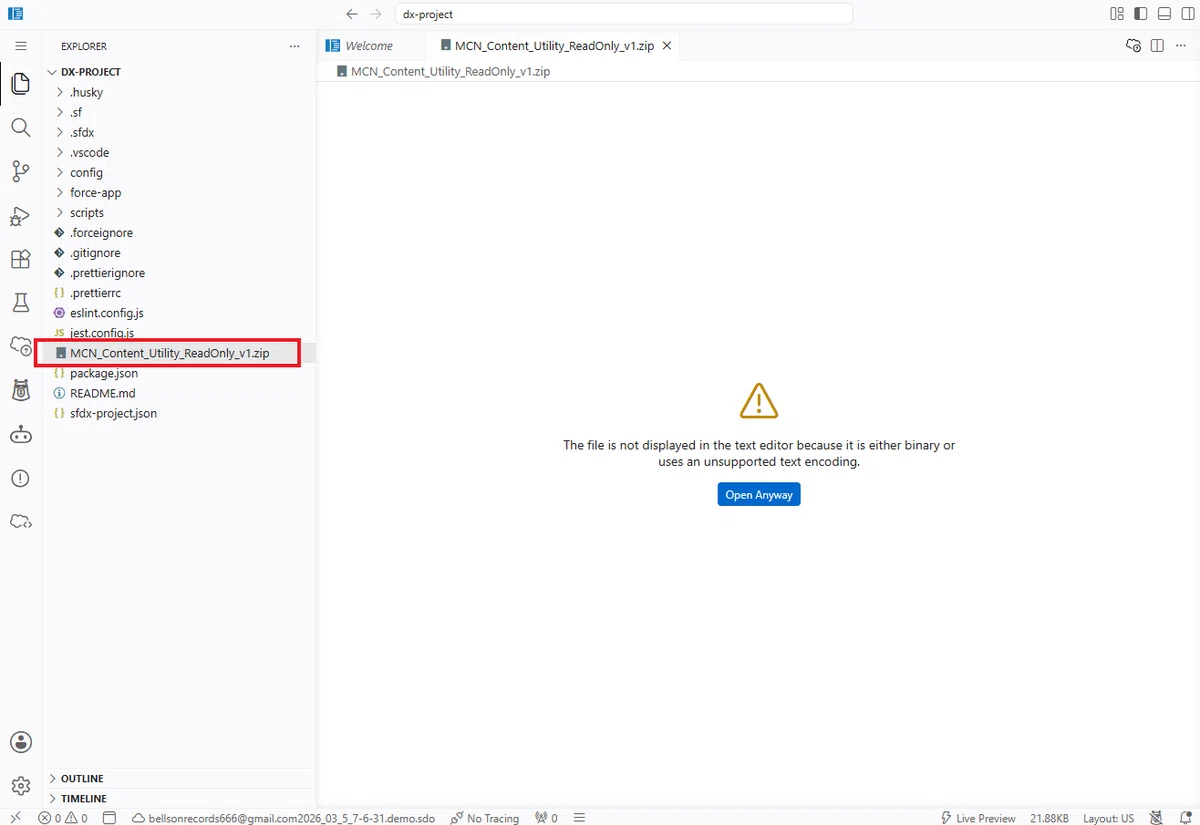The width and height of the screenshot is (1200, 825).
Task: Toggle bottom panel visibility
Action: [x=1164, y=14]
